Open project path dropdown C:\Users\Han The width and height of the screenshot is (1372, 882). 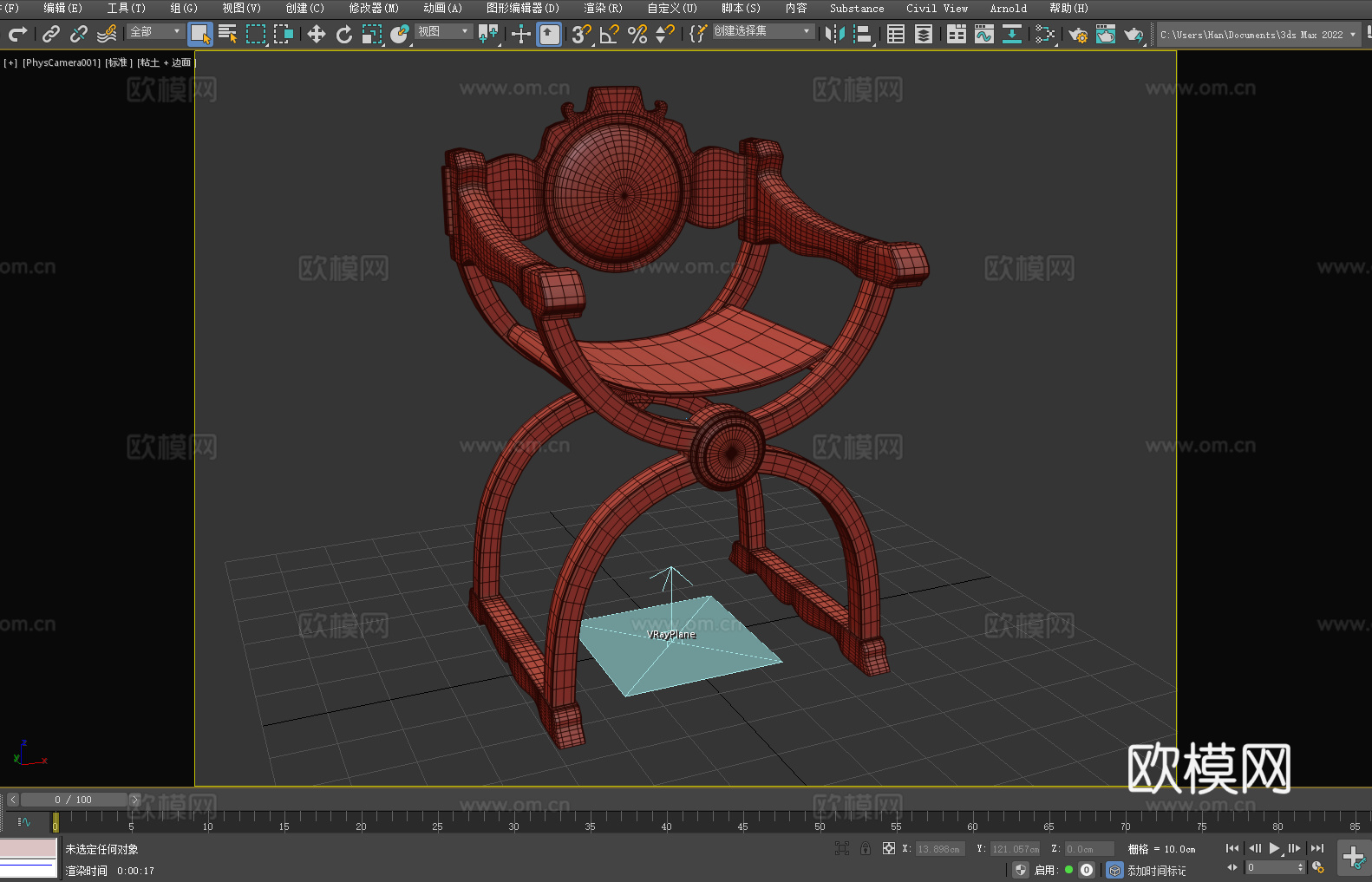tap(1258, 35)
